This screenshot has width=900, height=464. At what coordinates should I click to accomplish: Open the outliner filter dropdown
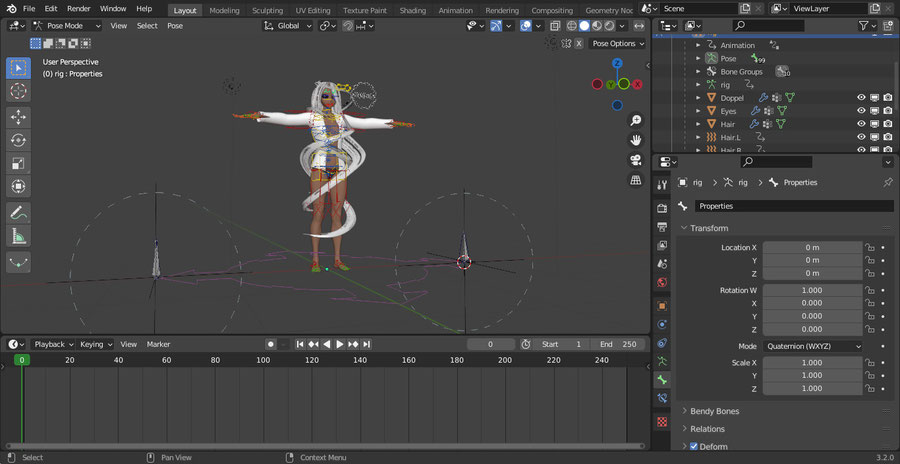pyautogui.click(x=867, y=26)
